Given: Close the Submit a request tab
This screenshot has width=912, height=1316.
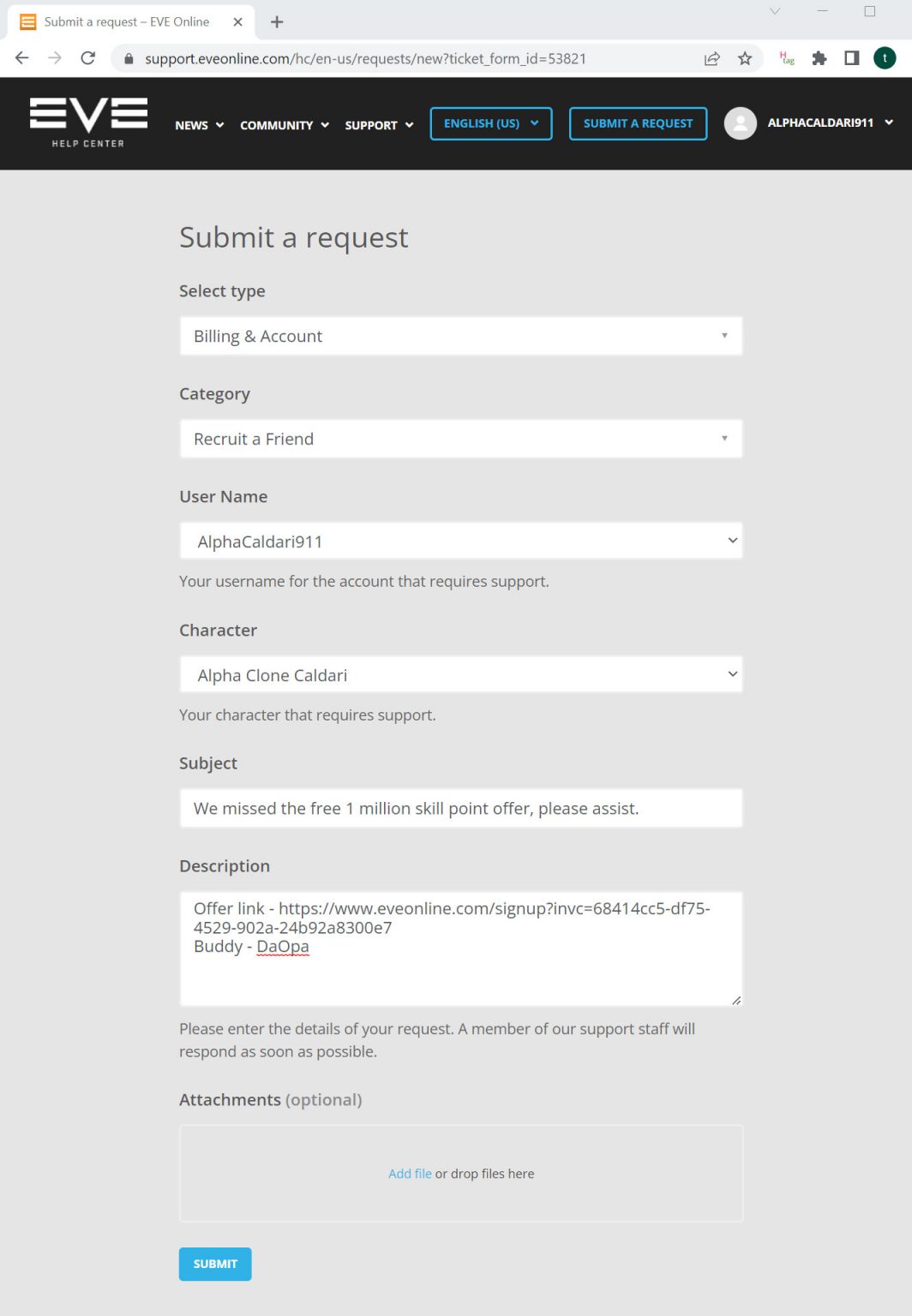Looking at the screenshot, I should tap(238, 22).
